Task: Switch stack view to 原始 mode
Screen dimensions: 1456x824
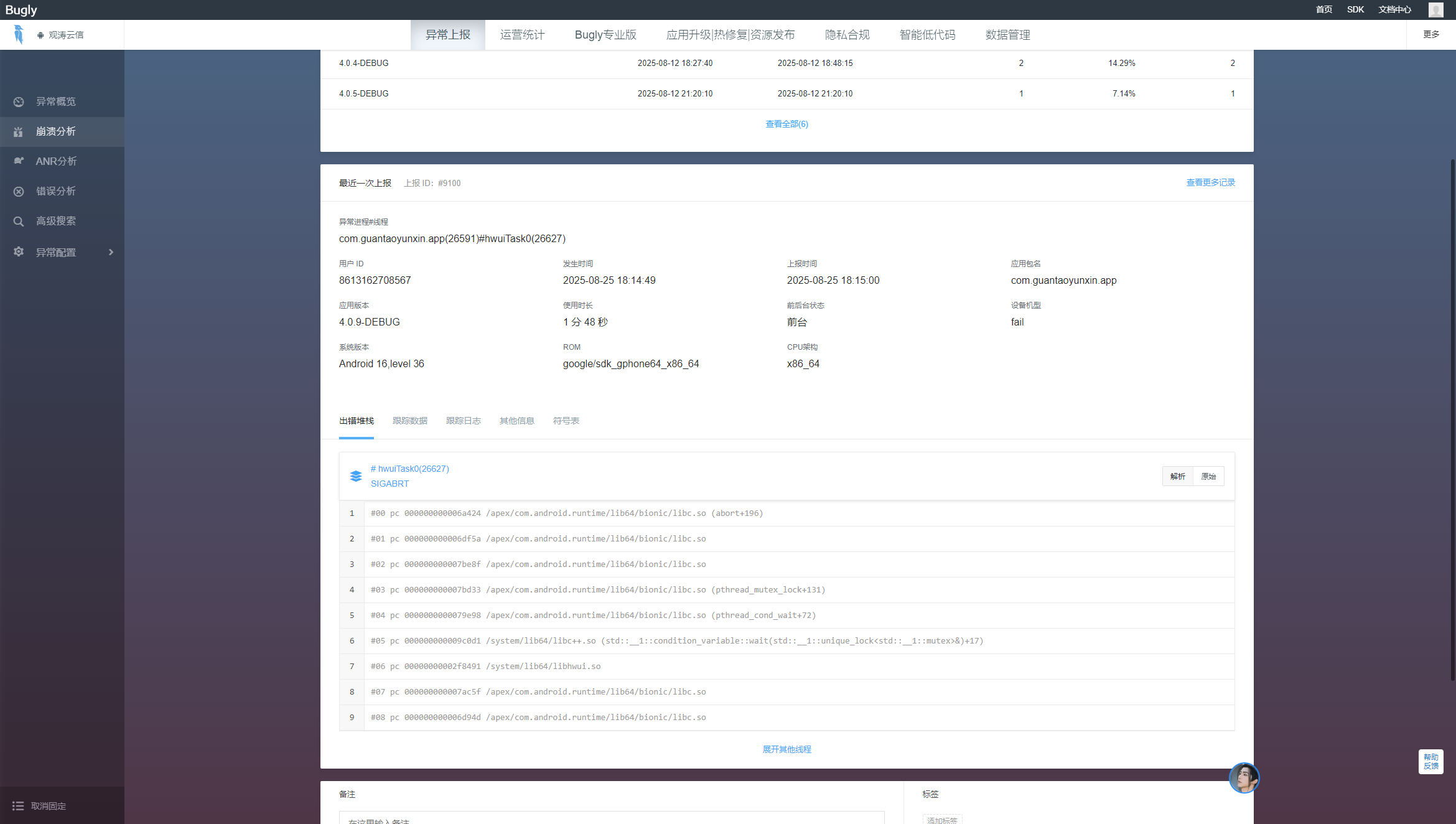Action: click(1208, 476)
